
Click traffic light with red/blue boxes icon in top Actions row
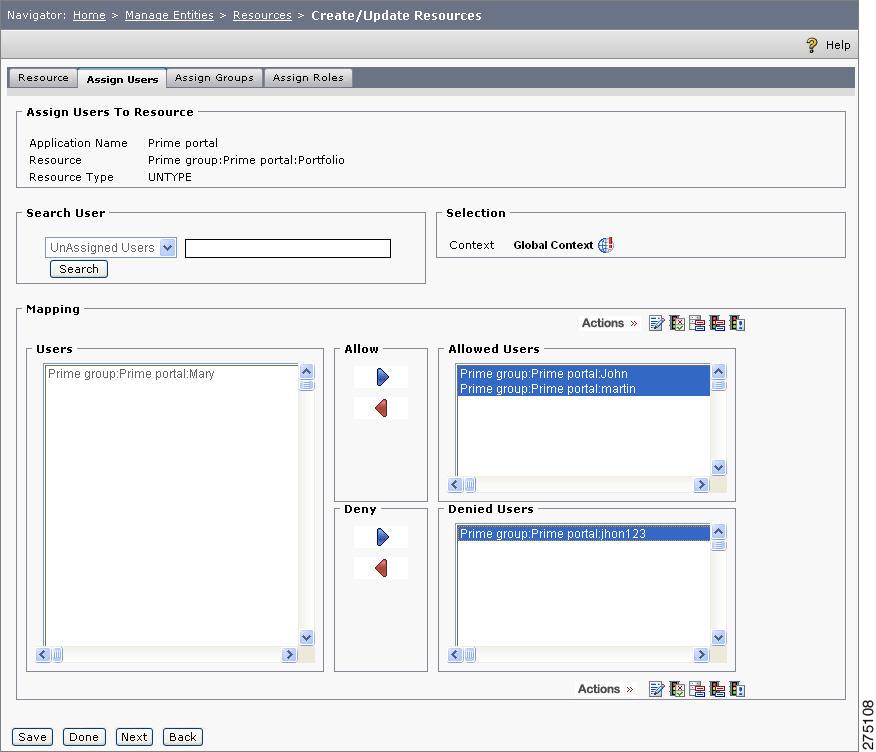coord(717,323)
